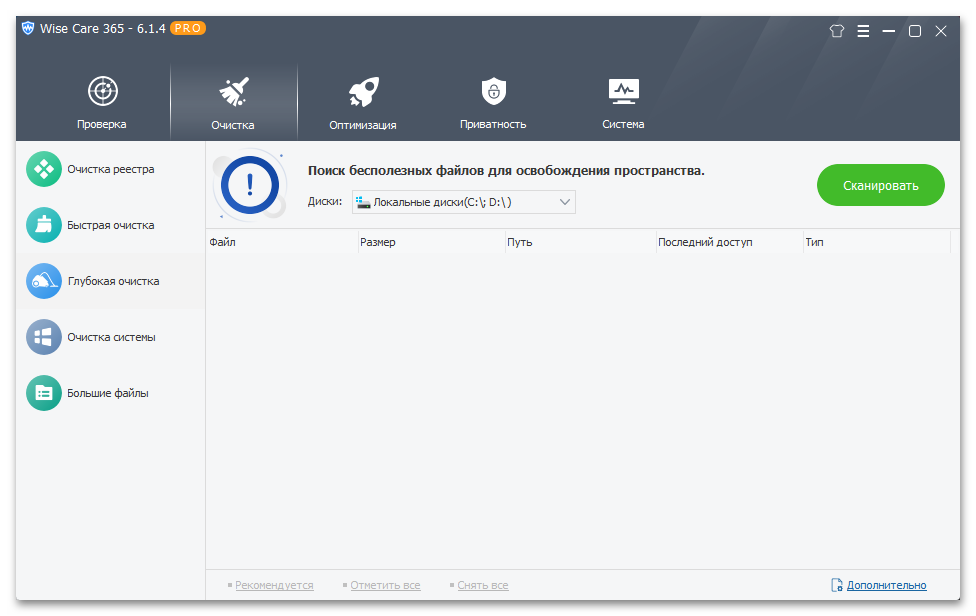
Task: Open the skin (shirt) icon in title bar
Action: pos(837,30)
